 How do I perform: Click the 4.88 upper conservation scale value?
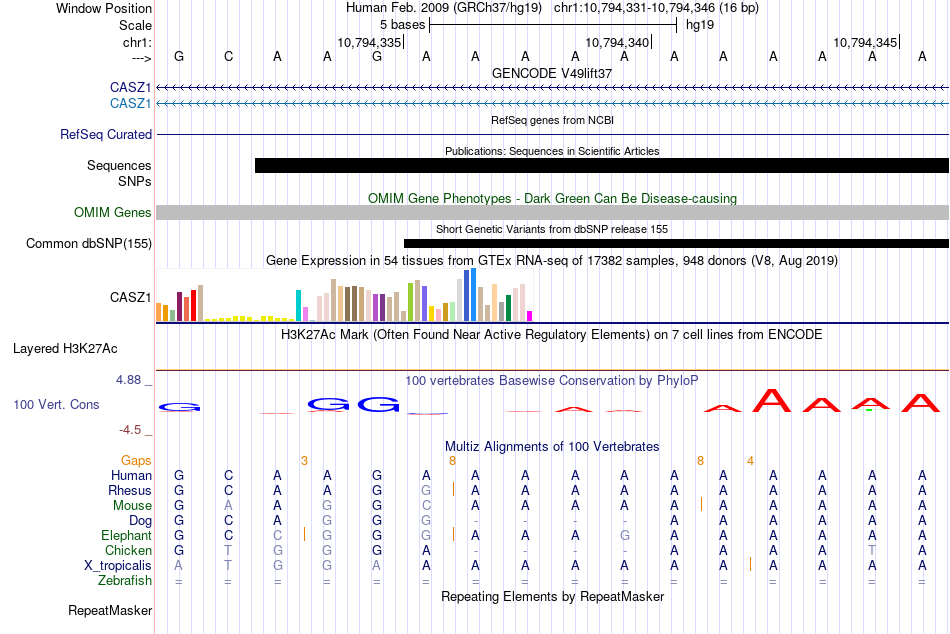128,380
